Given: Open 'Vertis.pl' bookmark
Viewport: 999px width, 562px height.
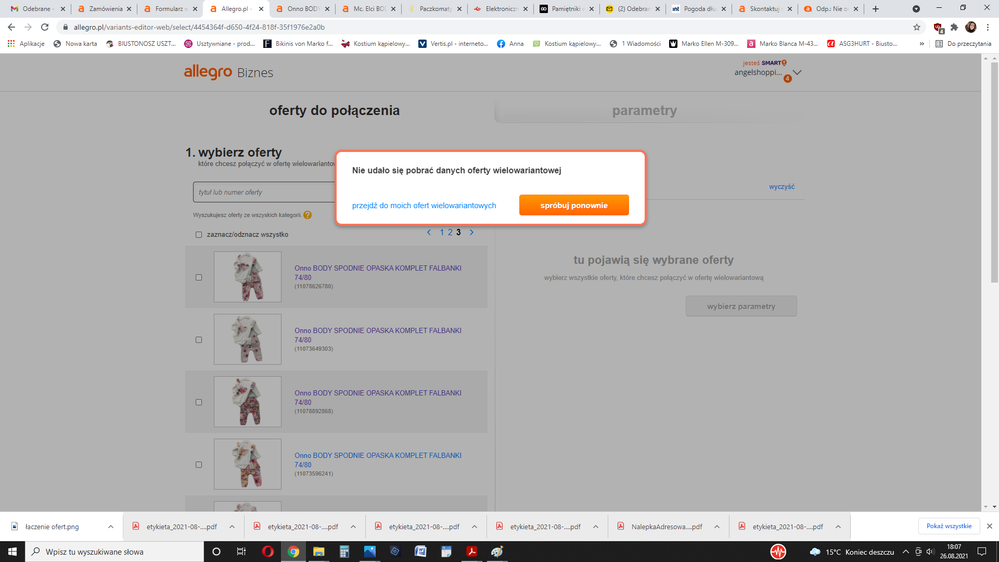Looking at the screenshot, I should [452, 44].
